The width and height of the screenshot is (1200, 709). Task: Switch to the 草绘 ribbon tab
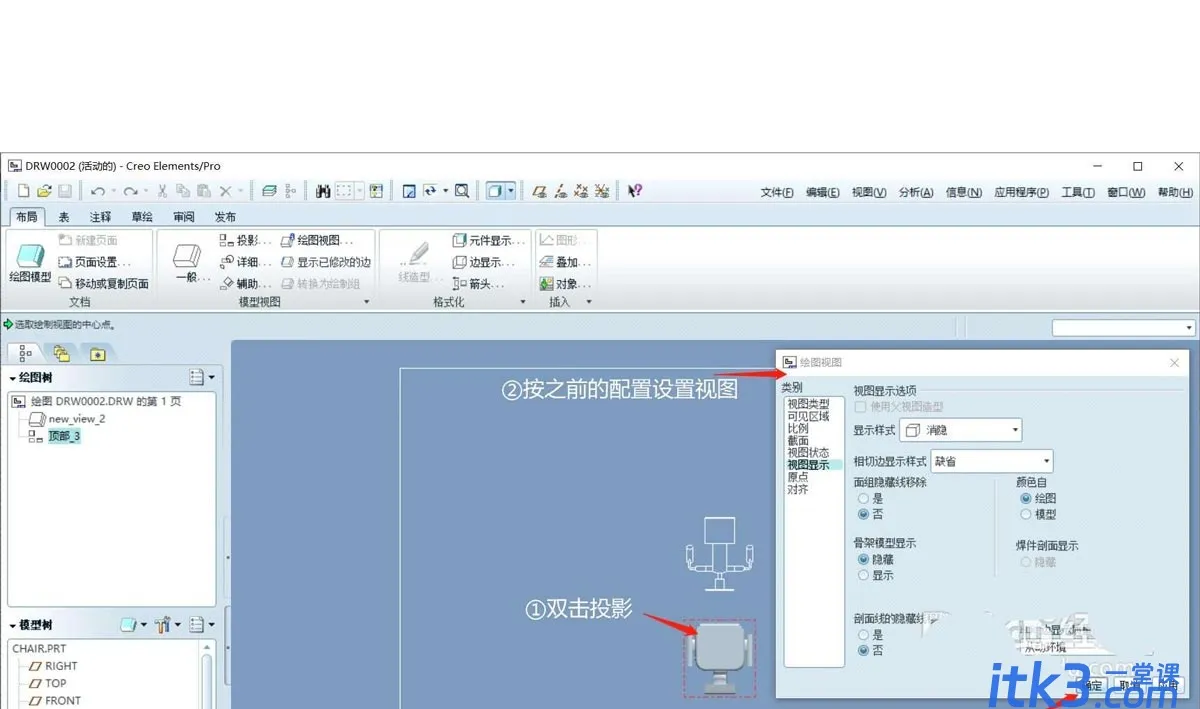pyautogui.click(x=142, y=217)
